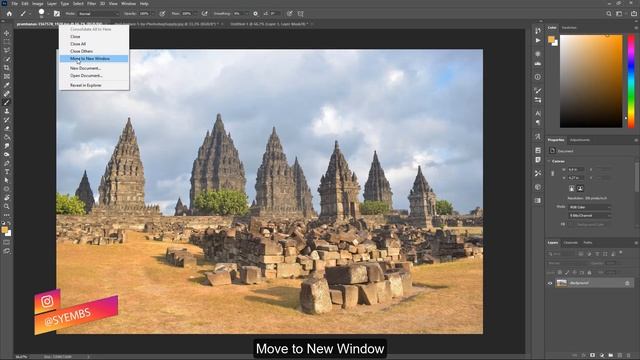This screenshot has width=640, height=360.
Task: Click the canvas Width input field
Action: [576, 169]
